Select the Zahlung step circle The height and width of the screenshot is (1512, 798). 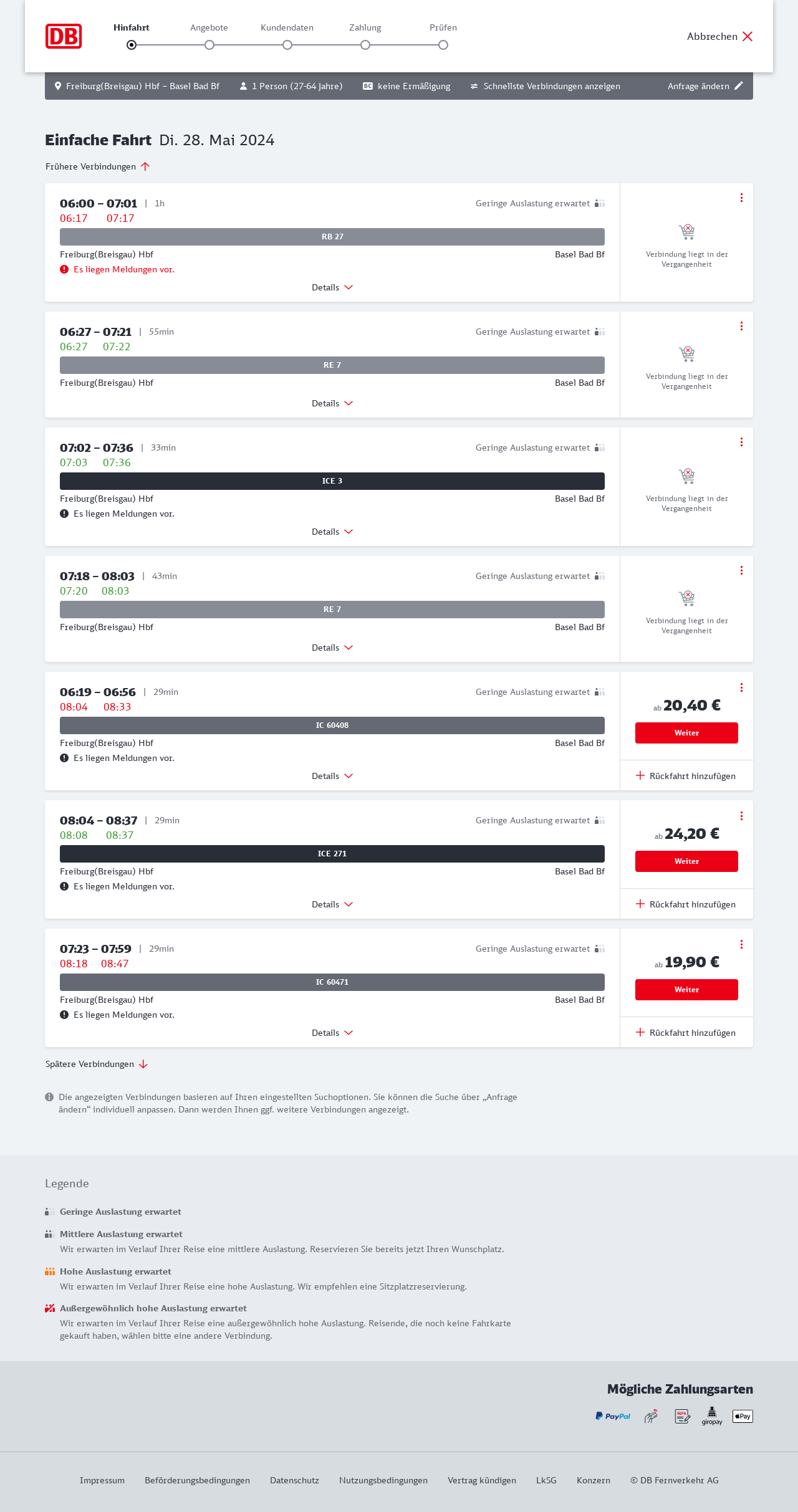tap(365, 45)
